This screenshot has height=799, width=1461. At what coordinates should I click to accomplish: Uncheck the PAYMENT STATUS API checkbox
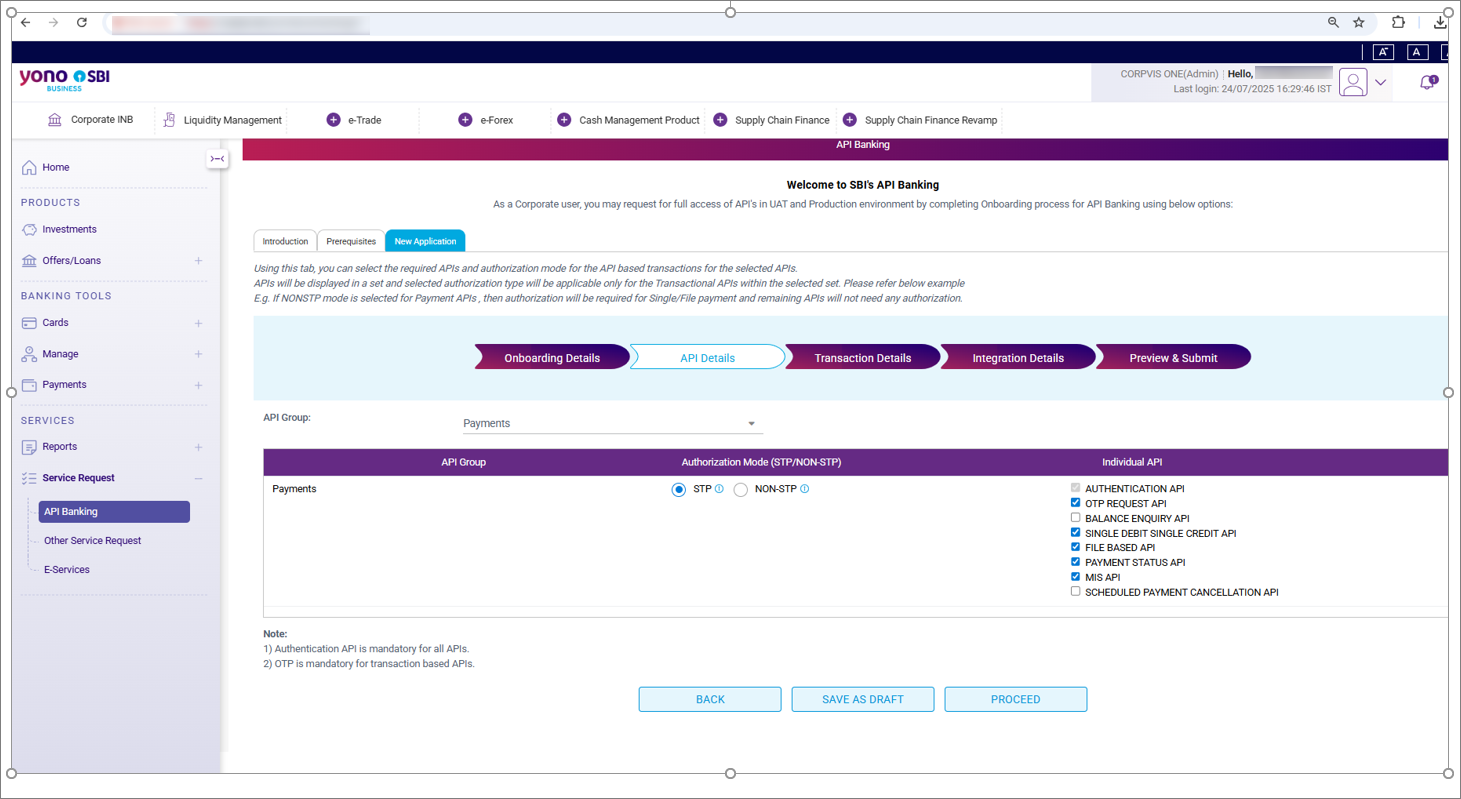(x=1076, y=562)
